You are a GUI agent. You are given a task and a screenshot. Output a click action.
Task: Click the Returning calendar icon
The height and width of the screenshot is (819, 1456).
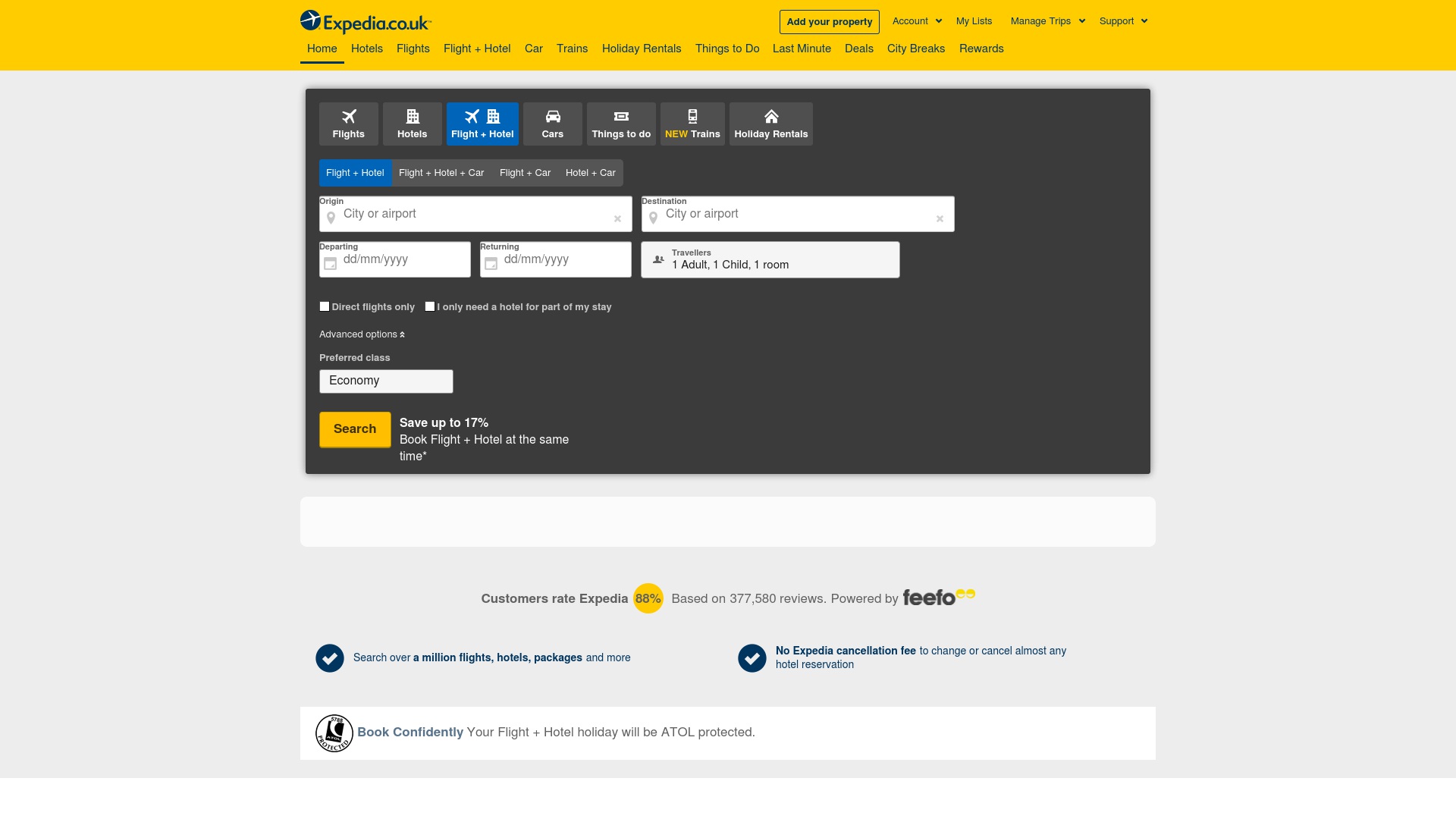(x=491, y=264)
